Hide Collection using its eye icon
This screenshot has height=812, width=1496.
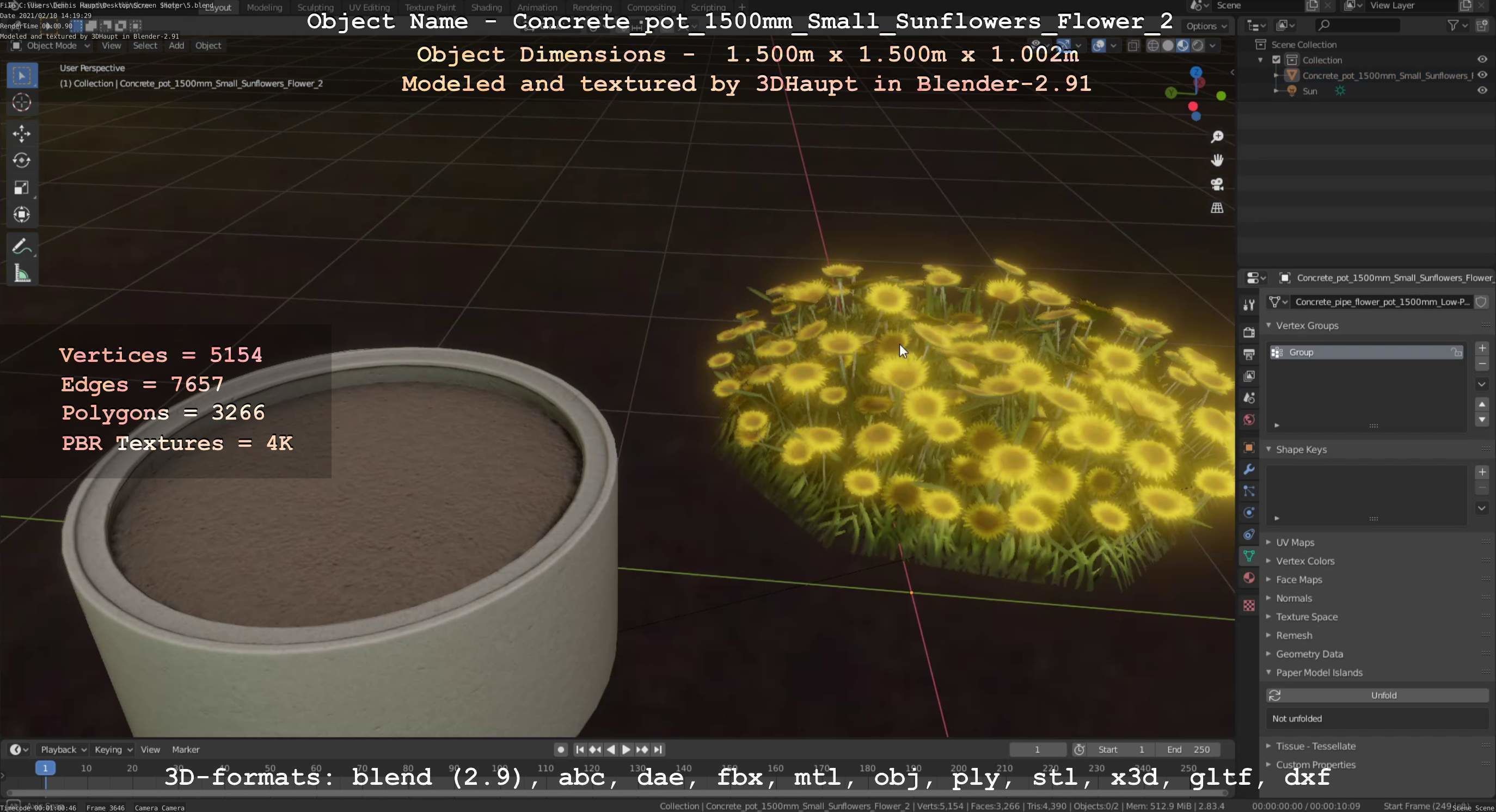[x=1482, y=59]
